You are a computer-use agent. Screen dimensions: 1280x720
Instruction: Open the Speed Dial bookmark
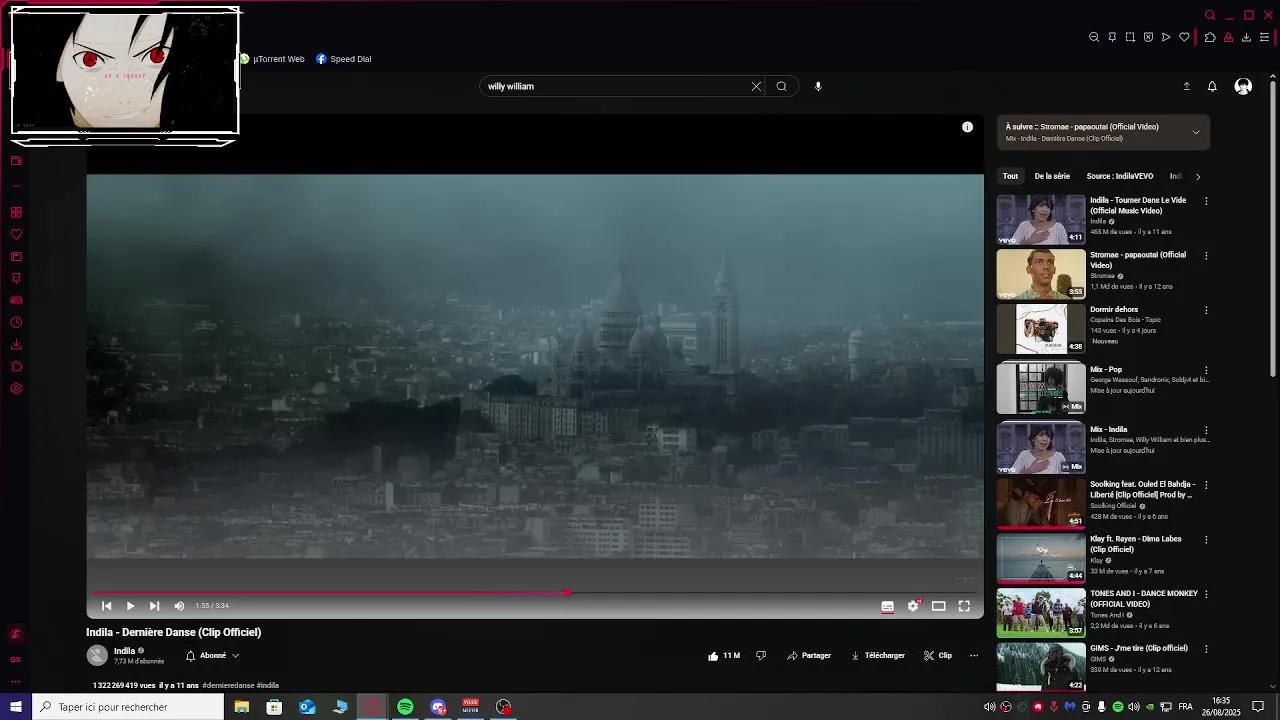click(344, 59)
